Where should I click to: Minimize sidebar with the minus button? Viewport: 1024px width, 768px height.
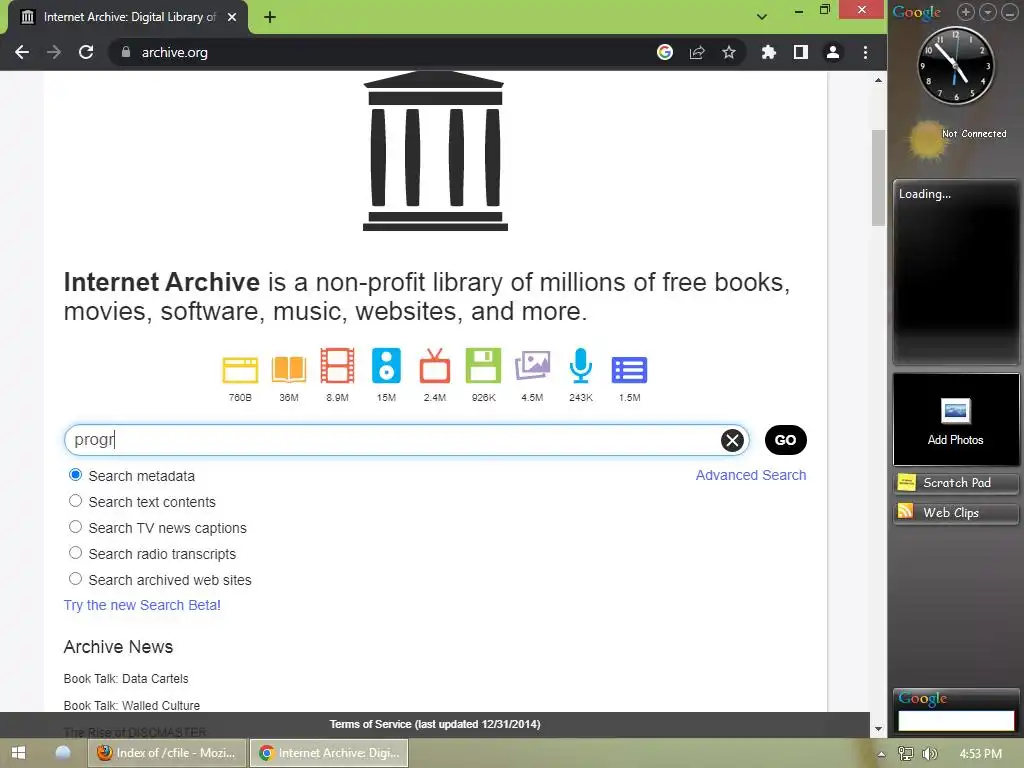[1010, 12]
